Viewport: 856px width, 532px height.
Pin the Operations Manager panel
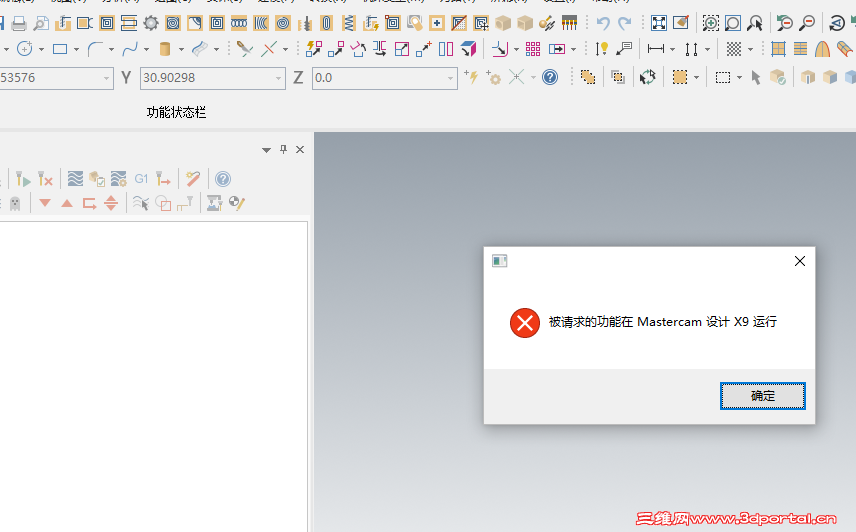point(283,150)
